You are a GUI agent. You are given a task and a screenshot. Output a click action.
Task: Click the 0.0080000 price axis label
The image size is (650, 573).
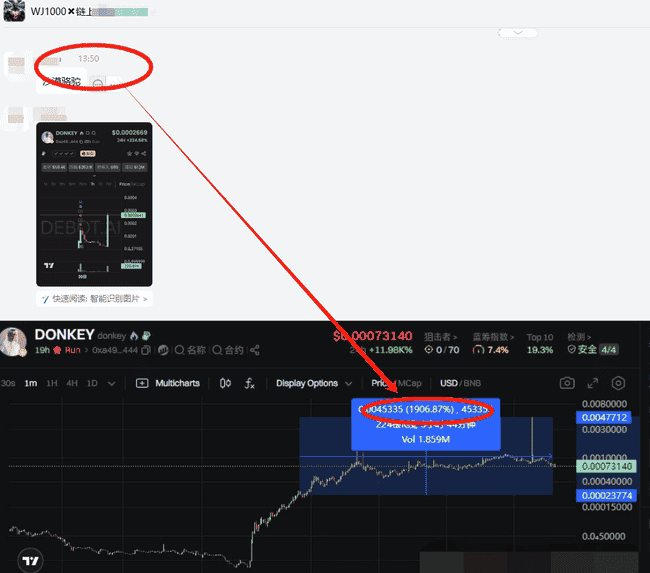(604, 404)
